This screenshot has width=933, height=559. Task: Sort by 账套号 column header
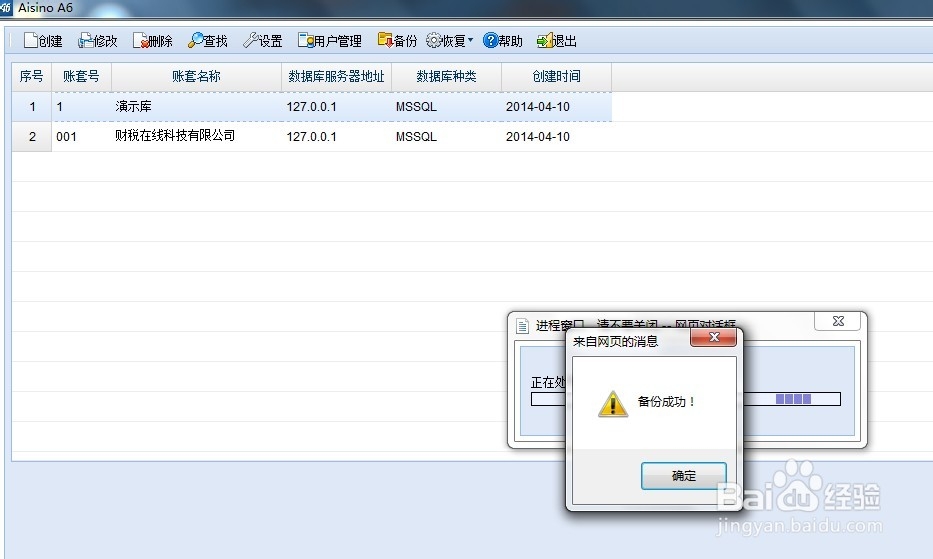(82, 76)
